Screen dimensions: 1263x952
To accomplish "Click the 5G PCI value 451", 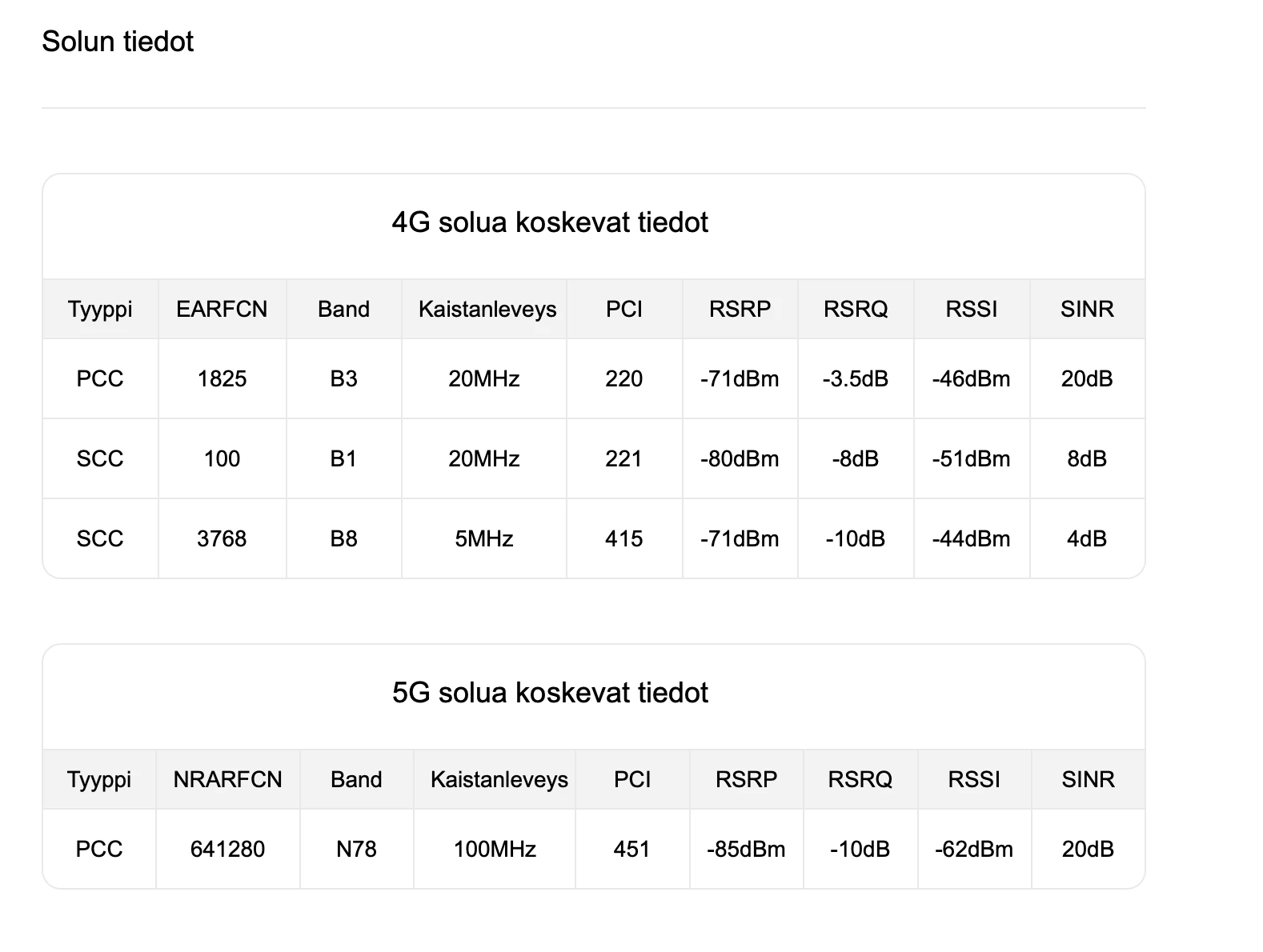I will [631, 849].
